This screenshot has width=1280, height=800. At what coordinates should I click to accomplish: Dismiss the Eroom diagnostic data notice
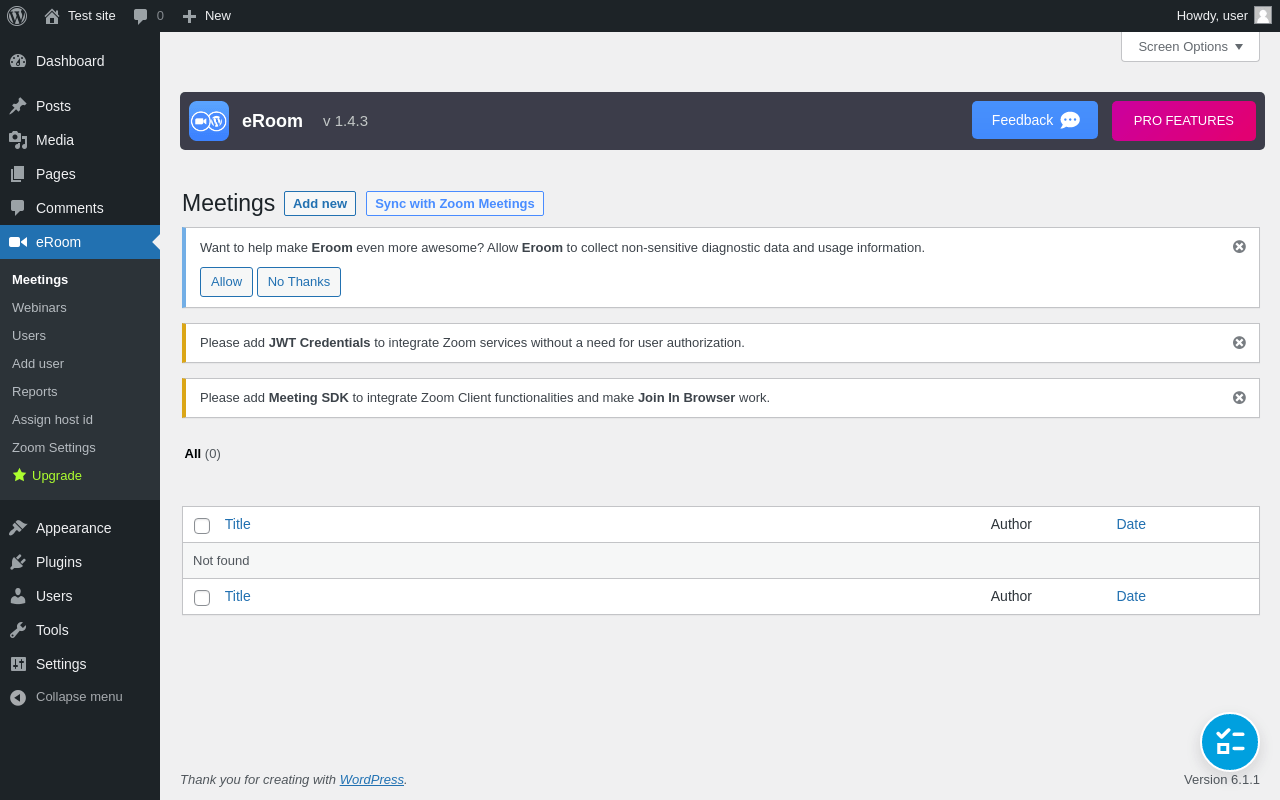point(1239,247)
